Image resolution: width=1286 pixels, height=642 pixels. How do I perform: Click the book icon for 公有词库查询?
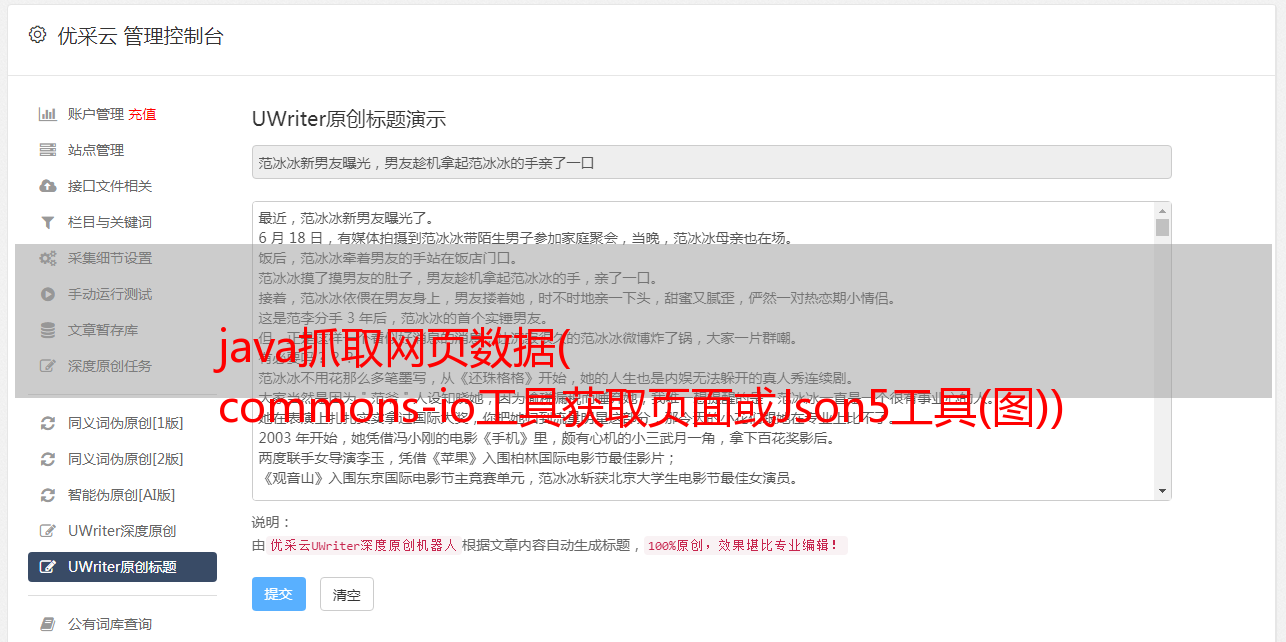47,624
